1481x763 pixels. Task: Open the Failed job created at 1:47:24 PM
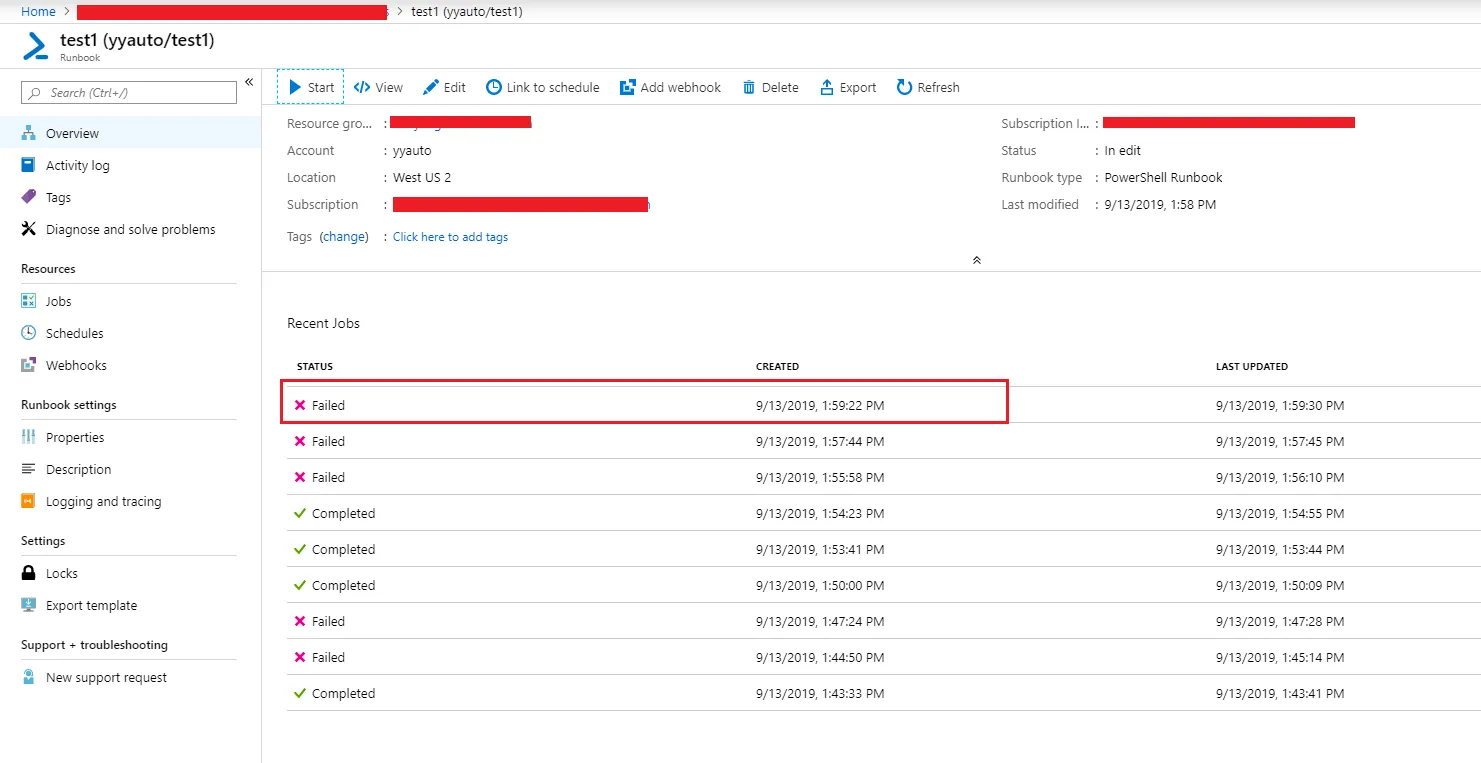883,621
